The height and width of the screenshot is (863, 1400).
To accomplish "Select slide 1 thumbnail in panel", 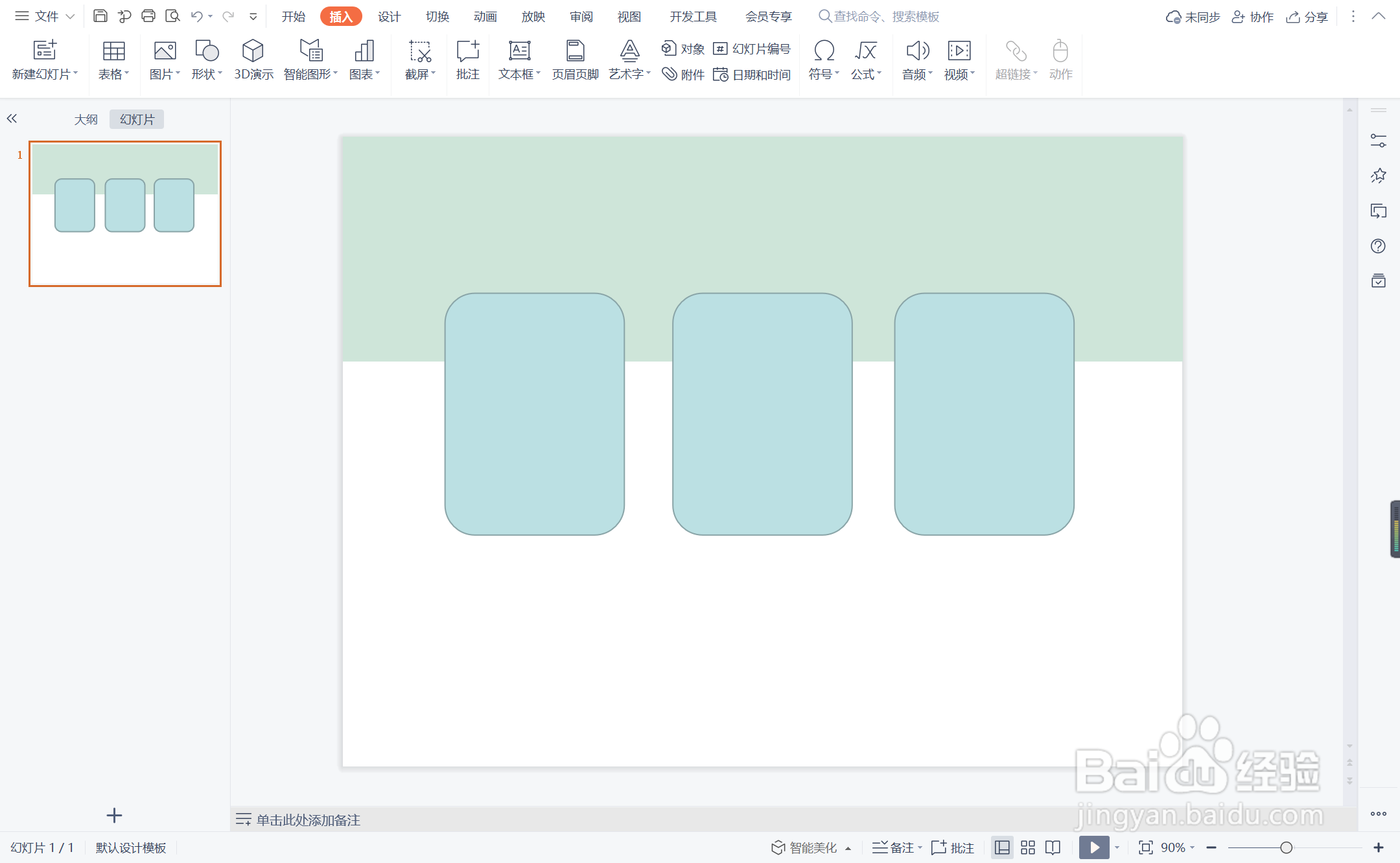I will click(x=125, y=214).
